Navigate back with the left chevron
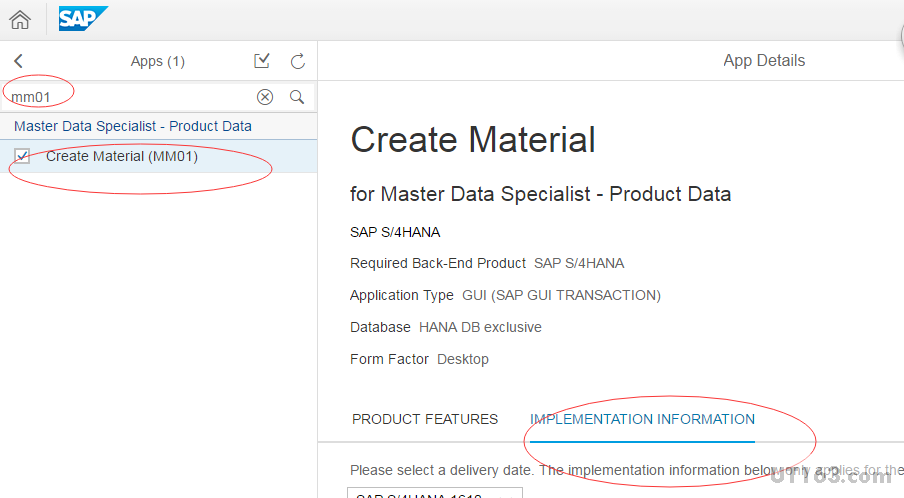This screenshot has width=904, height=498. point(18,61)
